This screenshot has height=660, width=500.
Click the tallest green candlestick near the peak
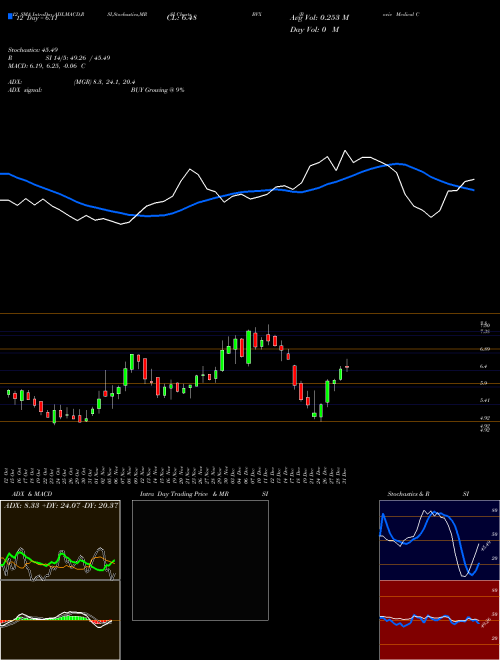coord(248,347)
